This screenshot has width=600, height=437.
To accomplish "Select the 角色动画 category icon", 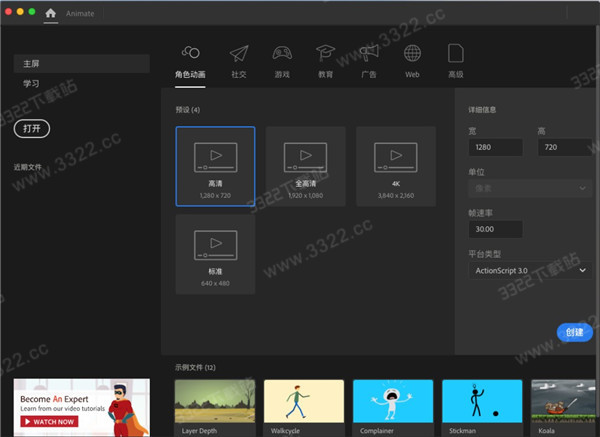I will [x=190, y=52].
